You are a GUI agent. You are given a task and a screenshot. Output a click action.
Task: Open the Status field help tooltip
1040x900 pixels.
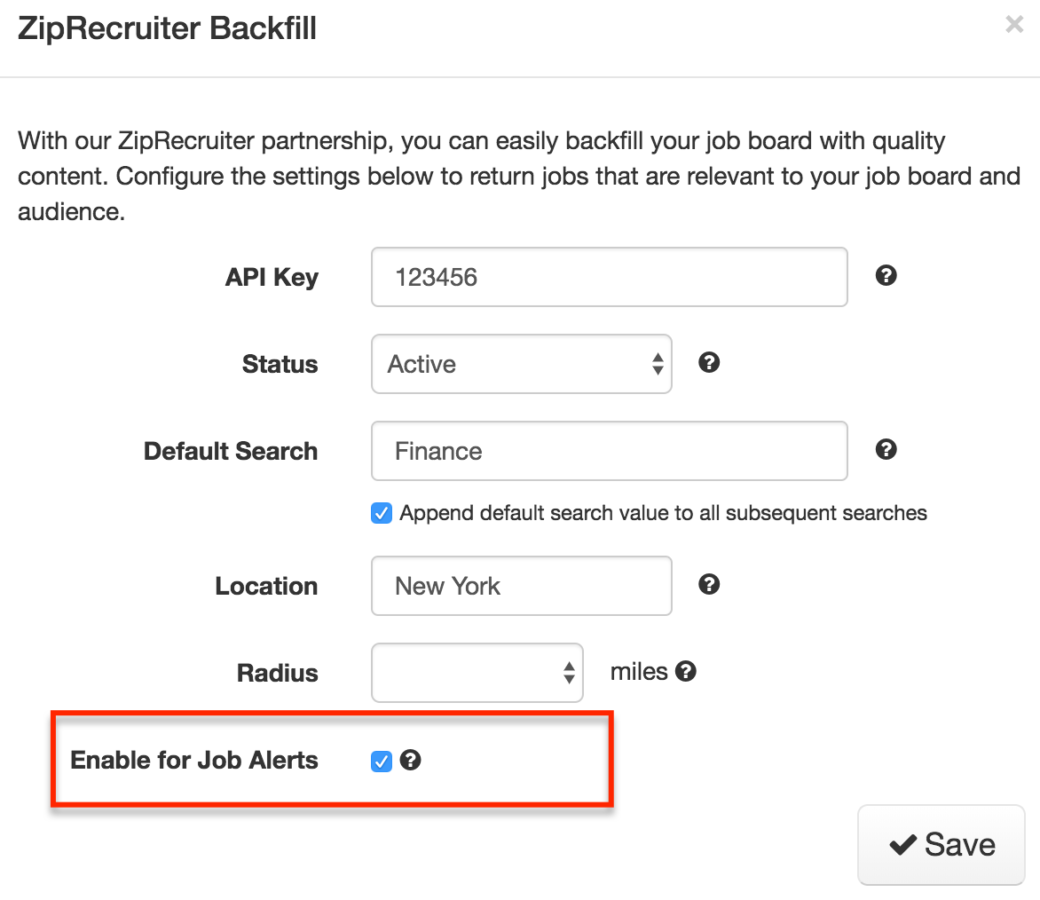tap(709, 364)
